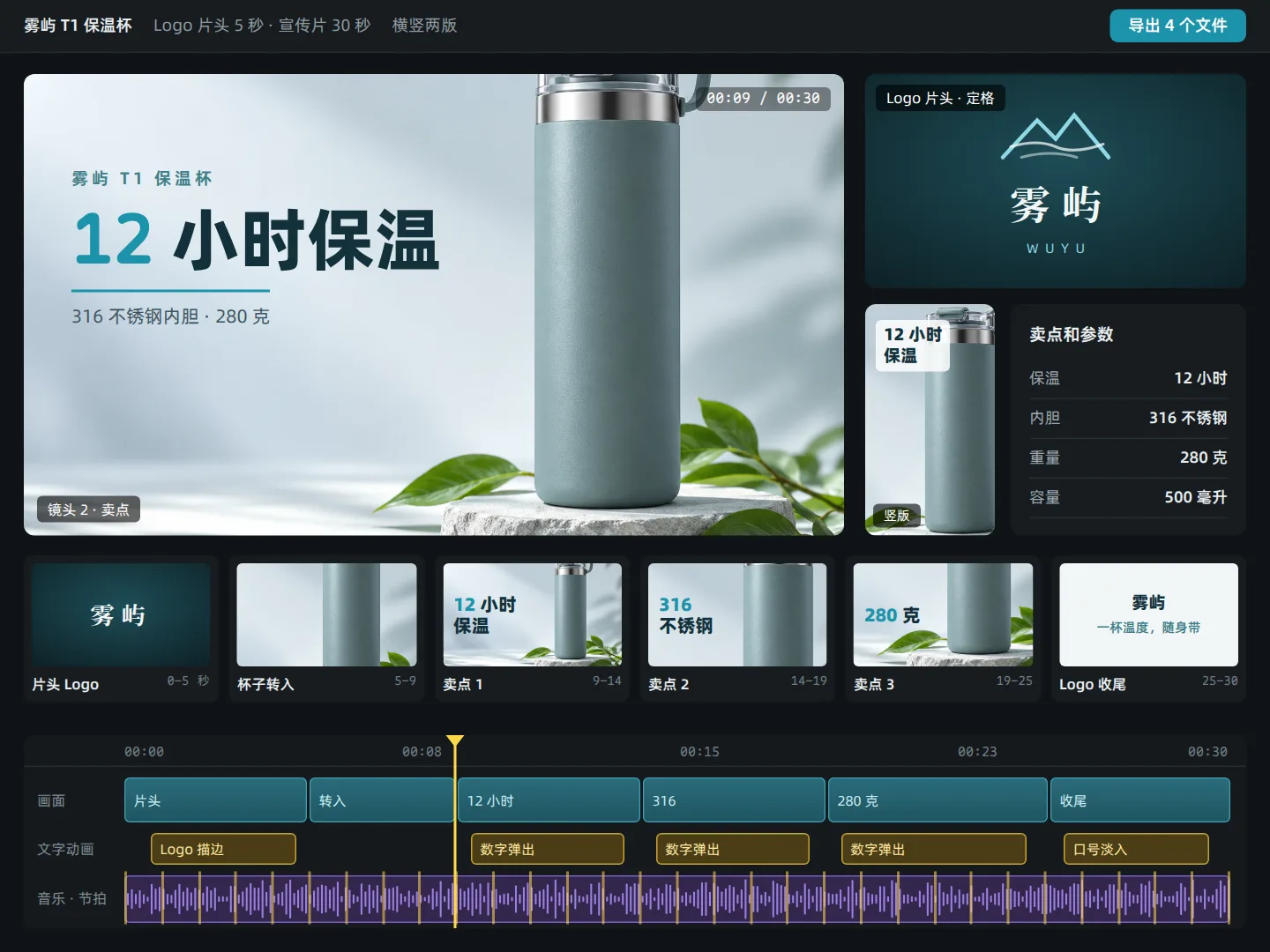This screenshot has width=1270, height=952.
Task: Select the 转入 clip on the timeline
Action: [x=382, y=800]
